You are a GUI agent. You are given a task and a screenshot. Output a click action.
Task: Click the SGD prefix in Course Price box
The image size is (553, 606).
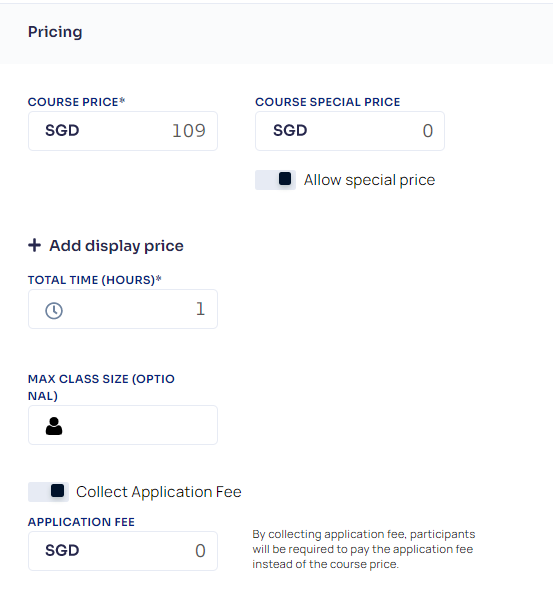pos(62,131)
